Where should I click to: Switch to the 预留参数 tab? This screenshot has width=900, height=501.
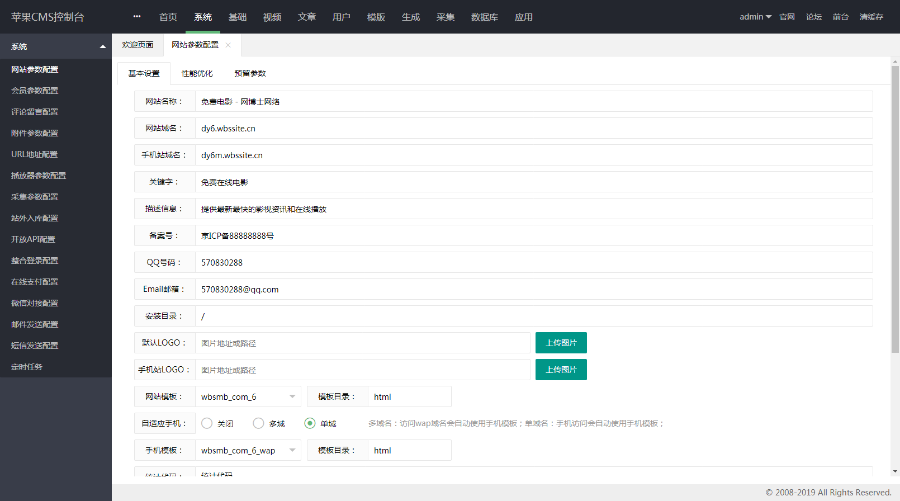pyautogui.click(x=249, y=73)
